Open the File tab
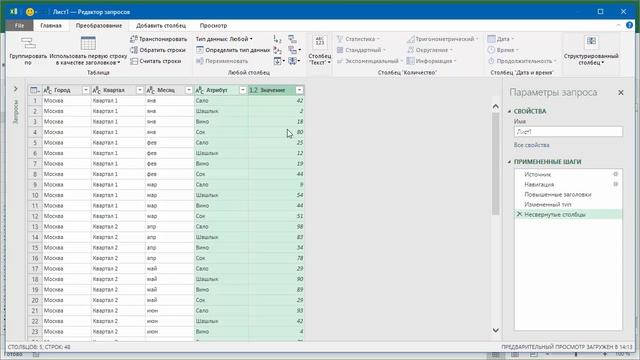The width and height of the screenshot is (640, 360). (19, 25)
